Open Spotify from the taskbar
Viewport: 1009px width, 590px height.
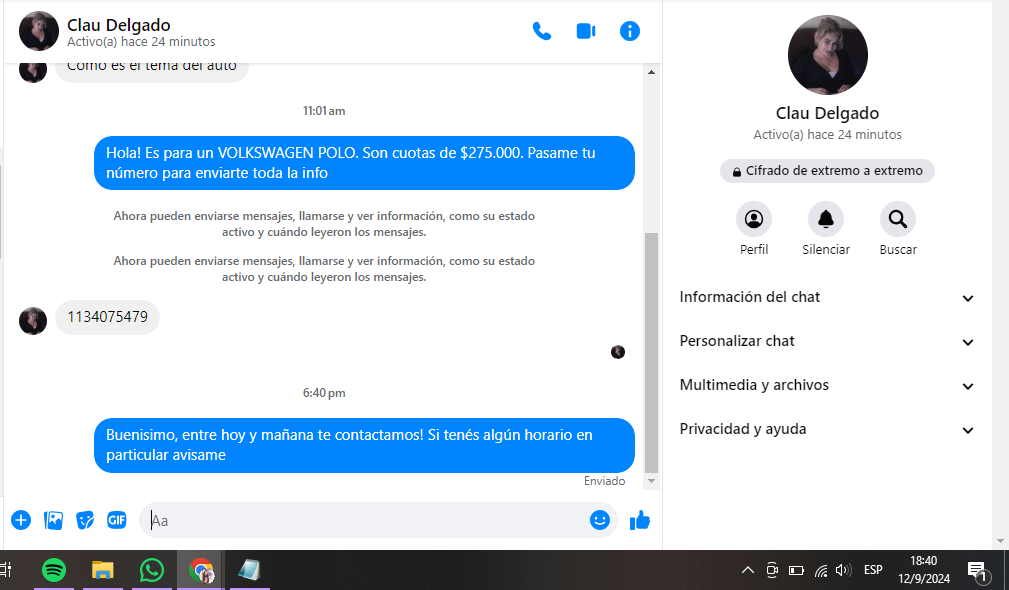(54, 570)
